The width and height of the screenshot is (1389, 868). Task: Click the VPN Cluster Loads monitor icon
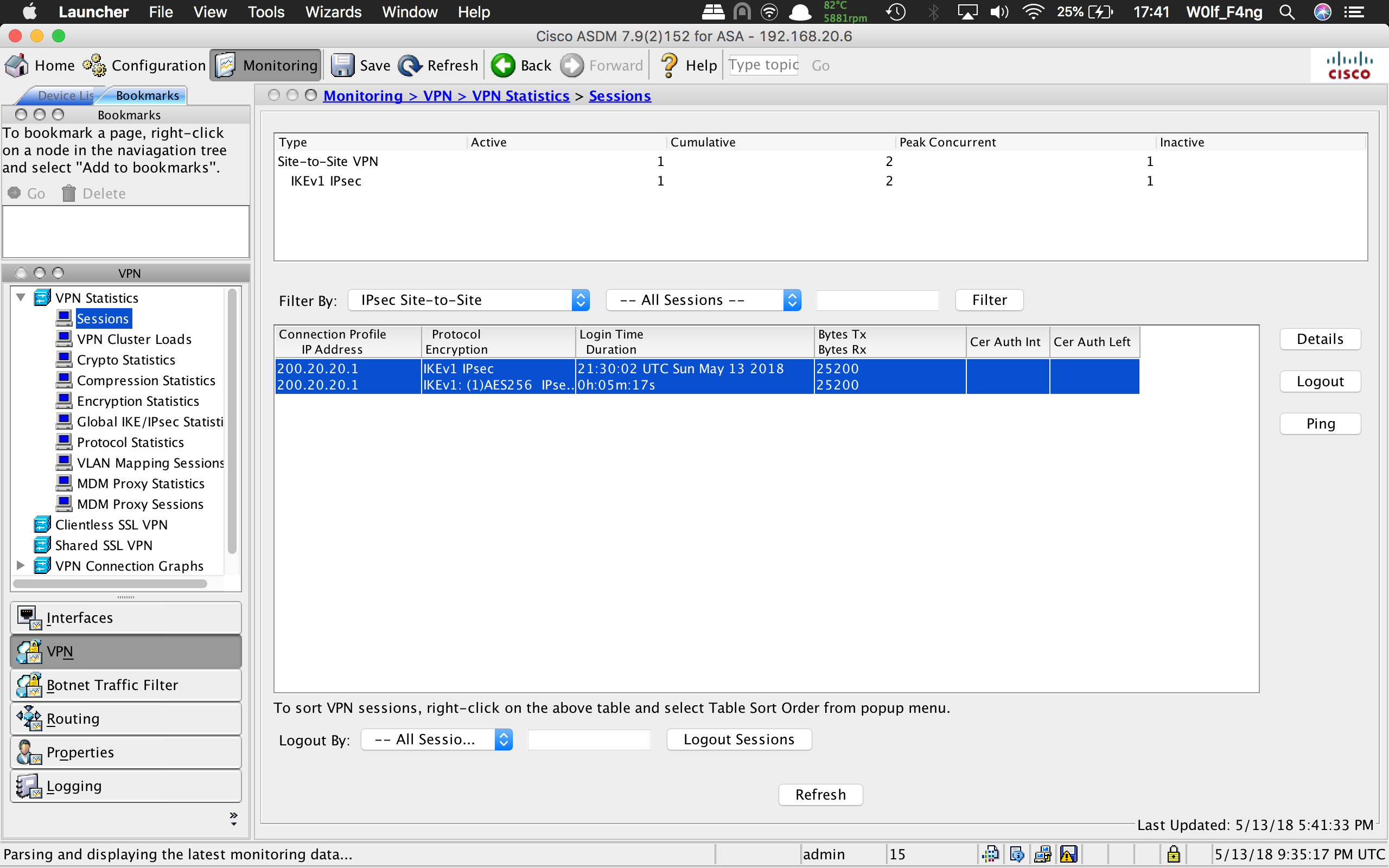coord(64,339)
